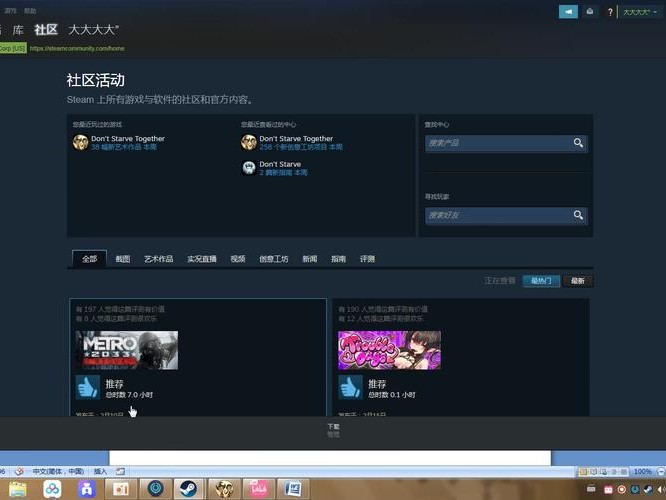This screenshot has height=500, width=666.
Task: Click the steamcommunity.com URL address
Action: [x=77, y=48]
